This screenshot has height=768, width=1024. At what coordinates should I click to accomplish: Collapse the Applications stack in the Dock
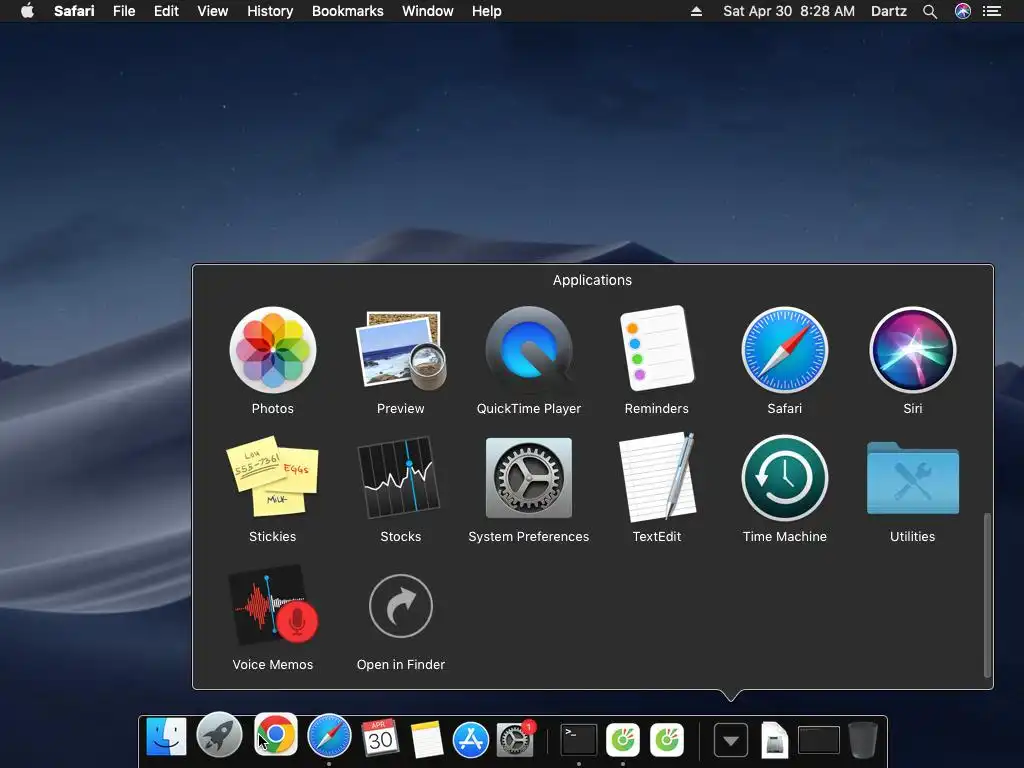tap(731, 740)
